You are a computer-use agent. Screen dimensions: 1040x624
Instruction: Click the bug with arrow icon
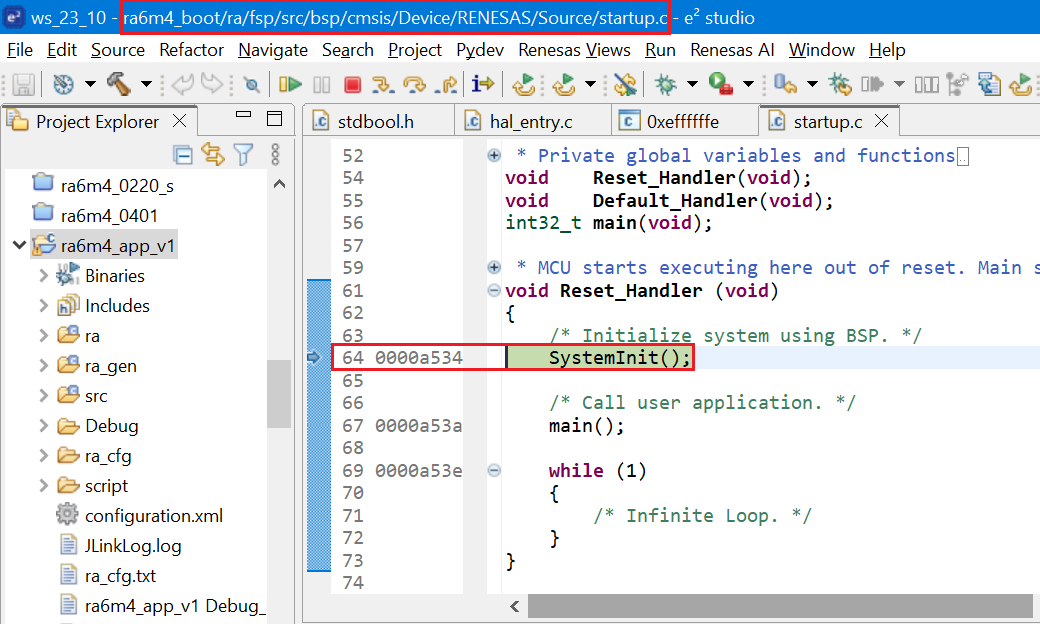point(840,84)
